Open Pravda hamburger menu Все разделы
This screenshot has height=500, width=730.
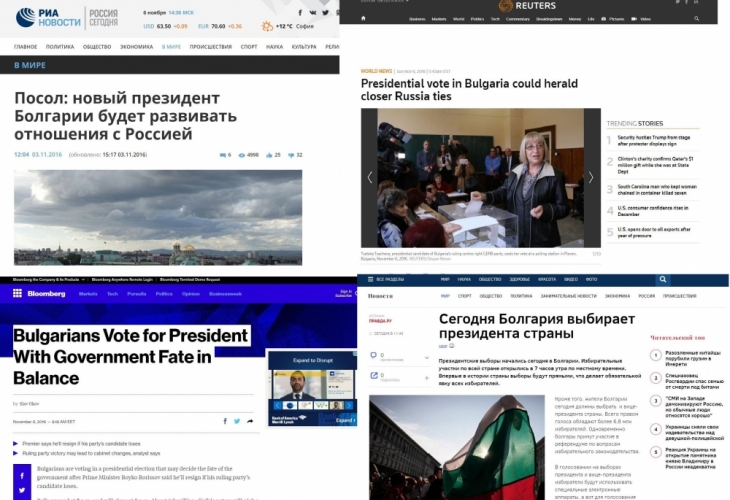[x=385, y=279]
